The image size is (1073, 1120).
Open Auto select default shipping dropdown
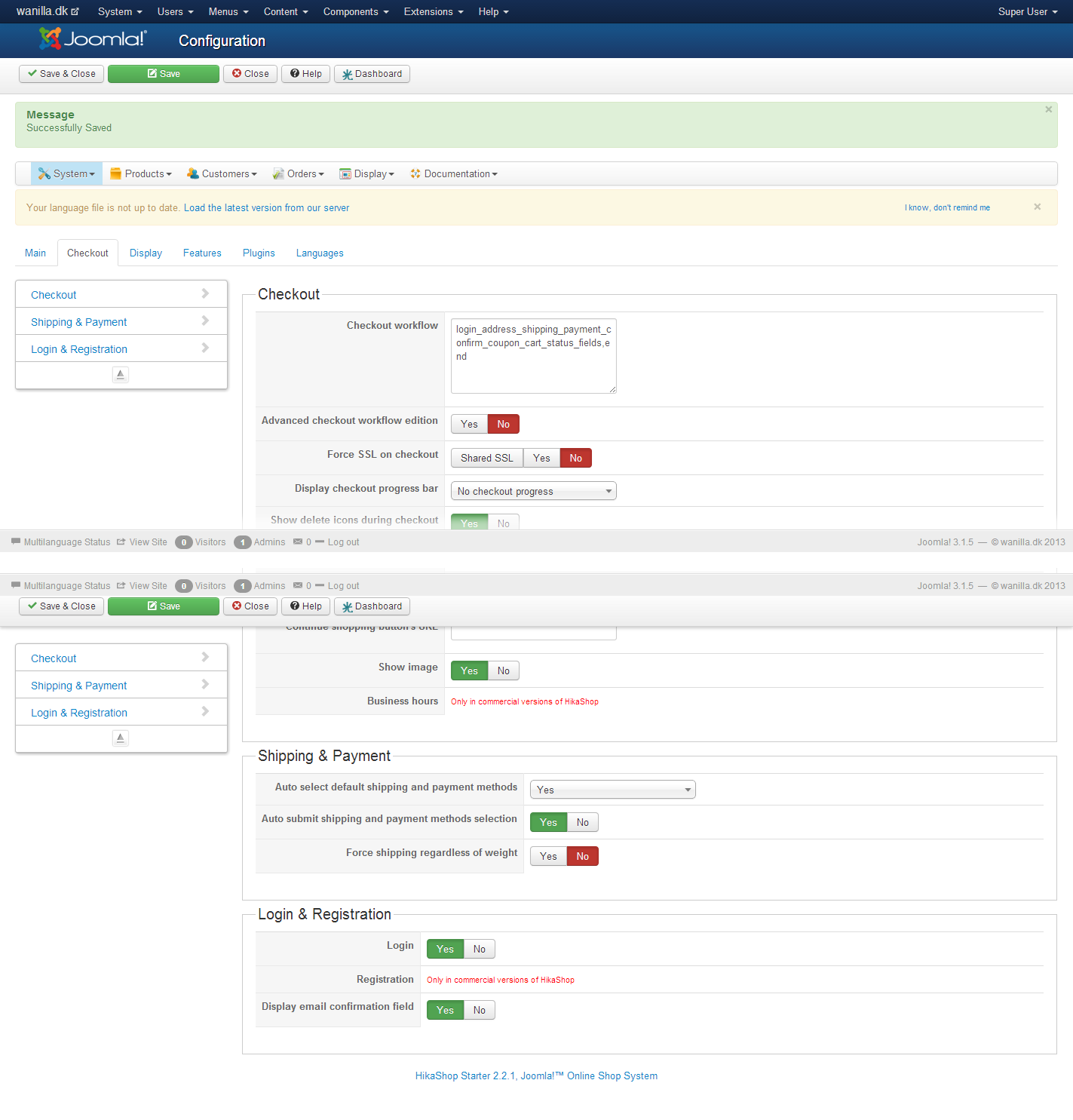tap(612, 790)
